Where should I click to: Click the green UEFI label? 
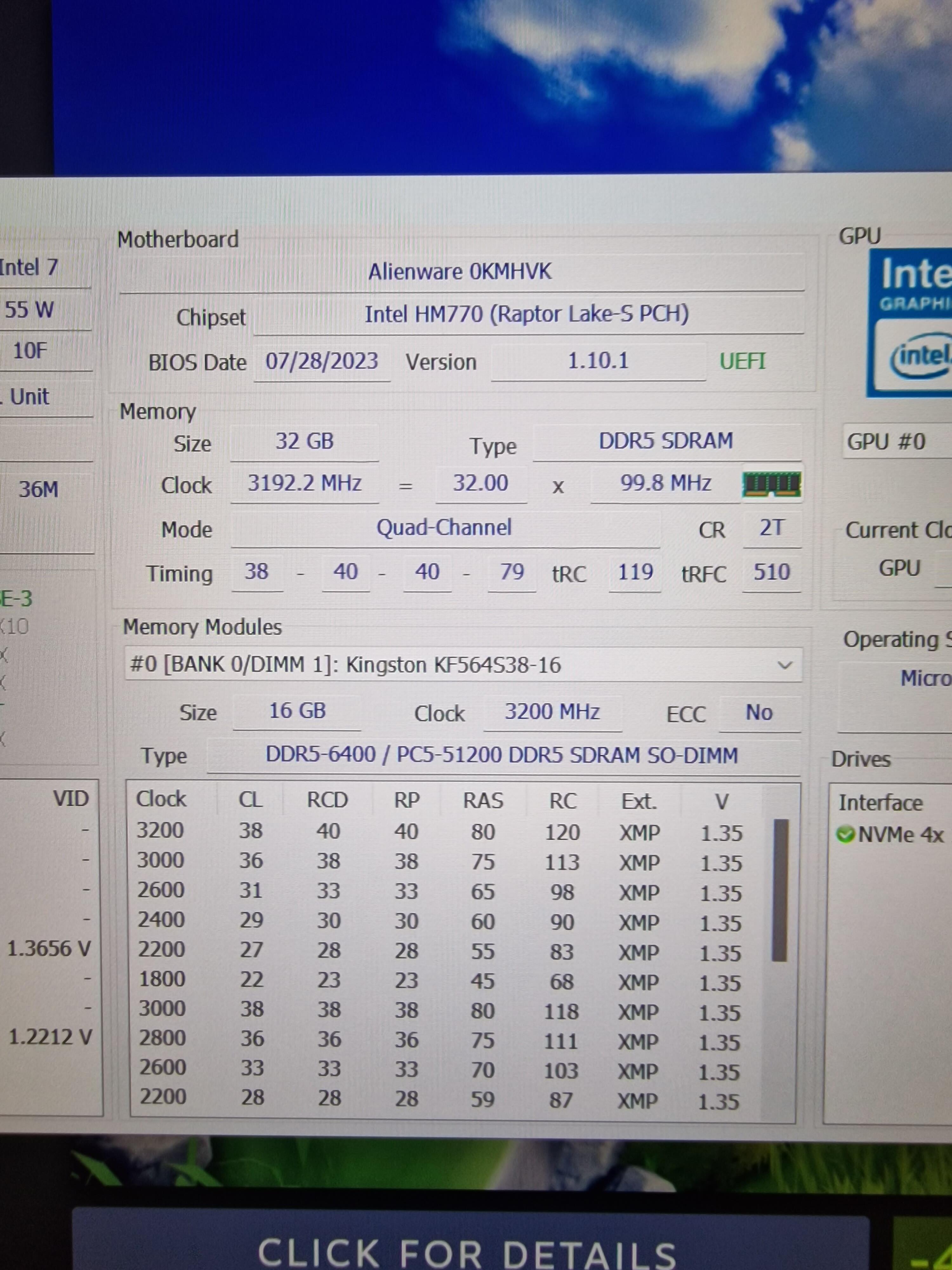[743, 361]
